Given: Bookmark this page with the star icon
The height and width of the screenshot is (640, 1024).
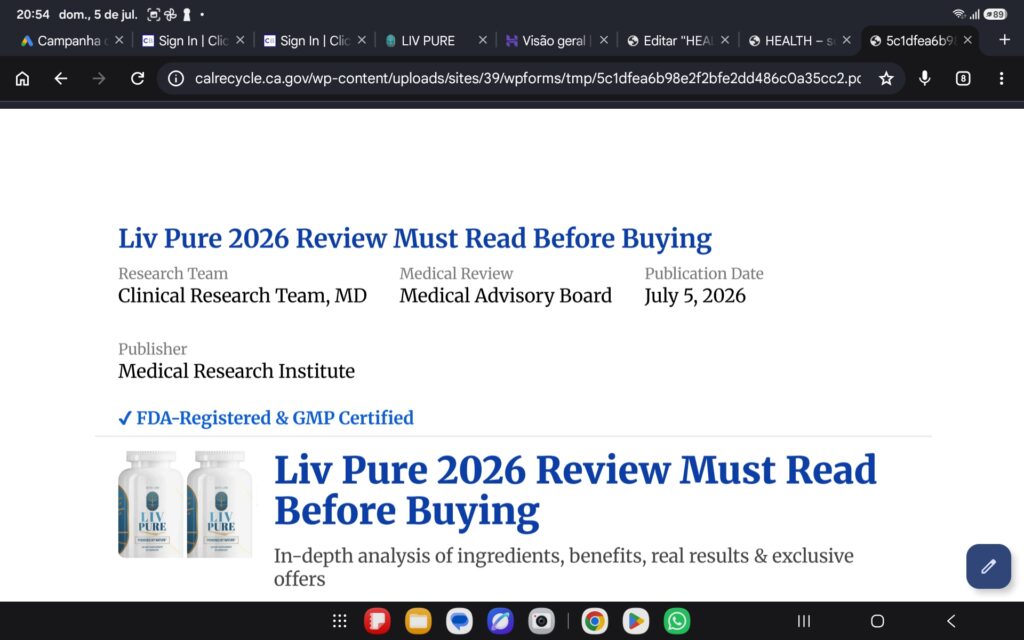Looking at the screenshot, I should coord(886,79).
